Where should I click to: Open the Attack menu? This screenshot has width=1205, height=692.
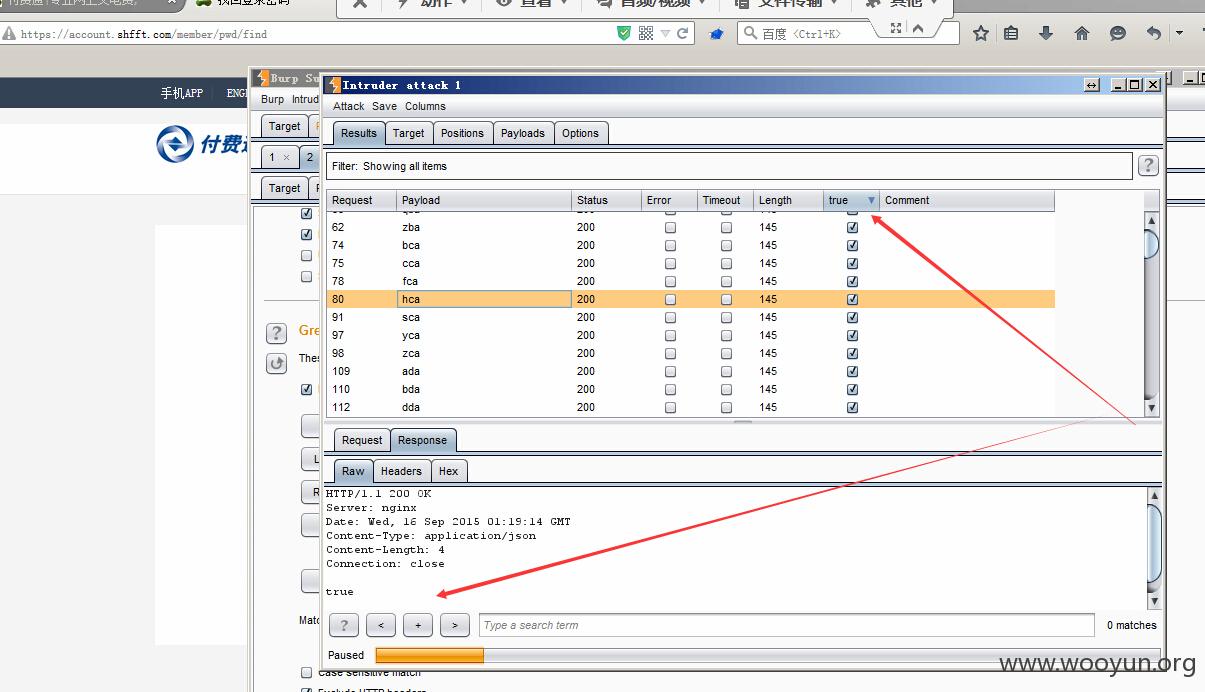point(349,106)
